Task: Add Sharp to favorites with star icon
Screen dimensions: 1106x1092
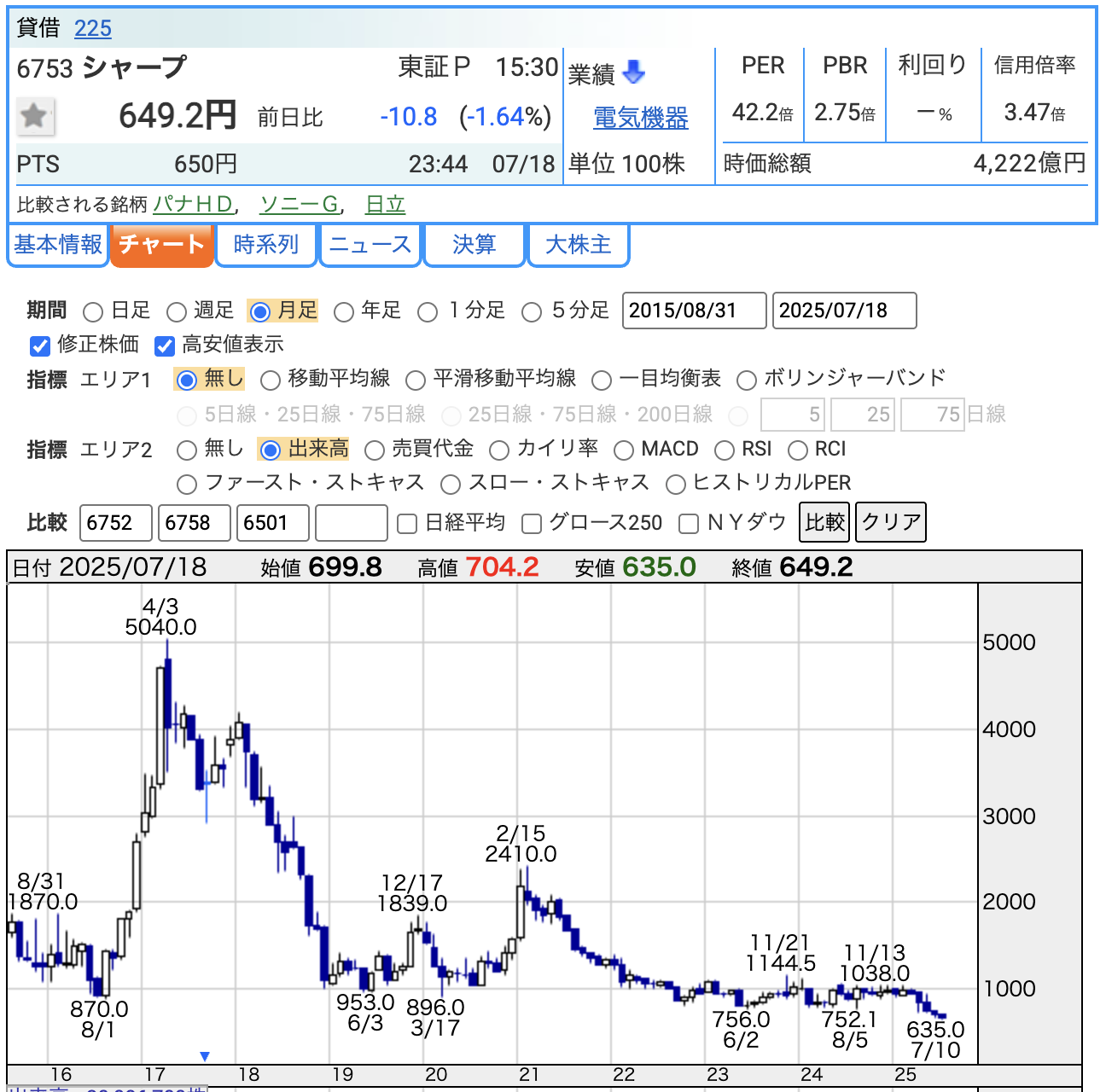Action: [x=35, y=116]
